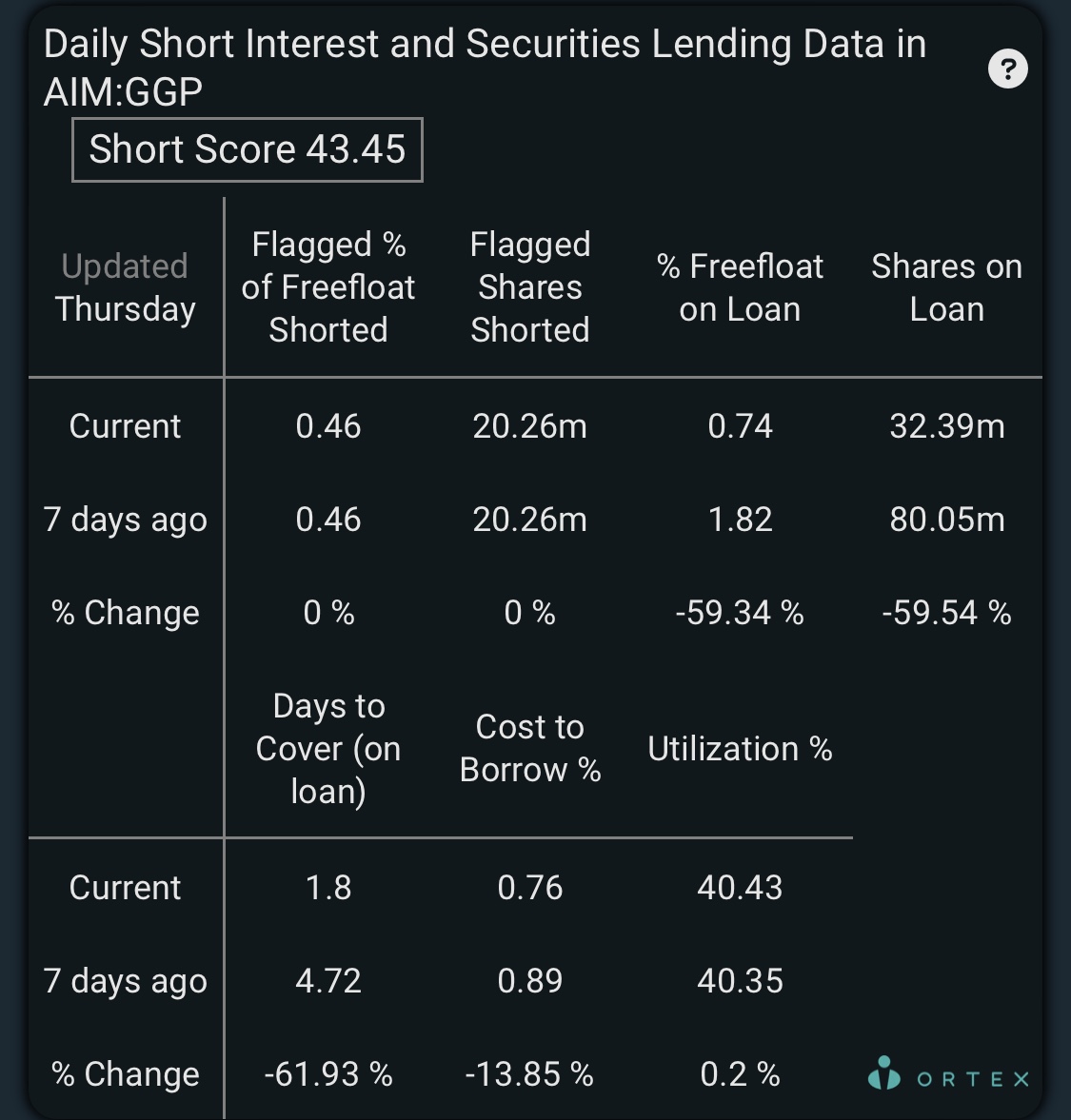The image size is (1071, 1120).
Task: Select the Utilization % column header
Action: (741, 749)
